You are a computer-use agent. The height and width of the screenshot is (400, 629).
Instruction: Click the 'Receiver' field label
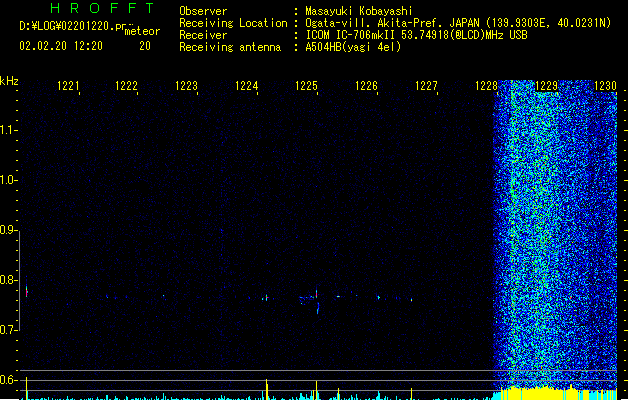click(203, 35)
